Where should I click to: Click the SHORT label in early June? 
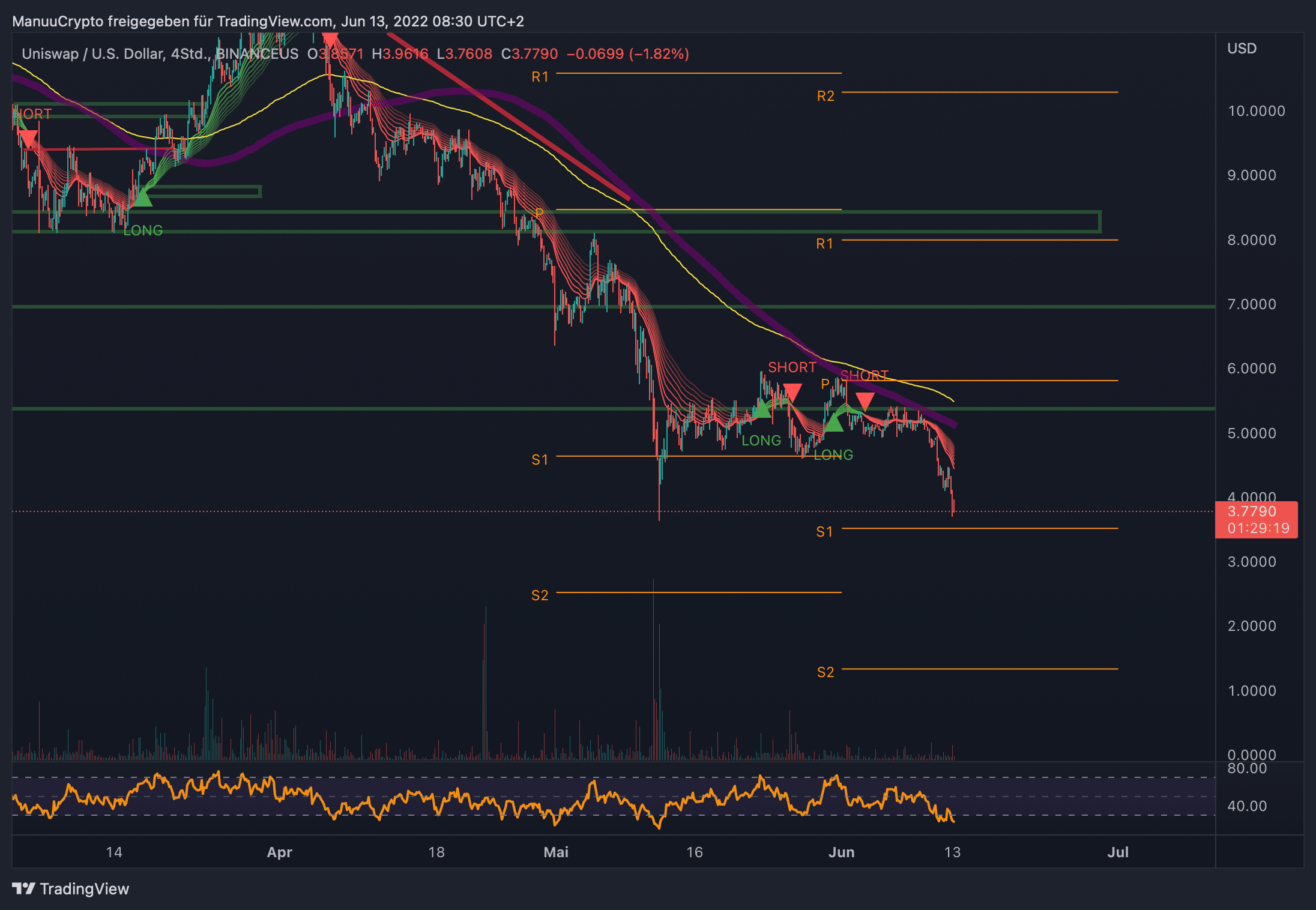tap(865, 376)
